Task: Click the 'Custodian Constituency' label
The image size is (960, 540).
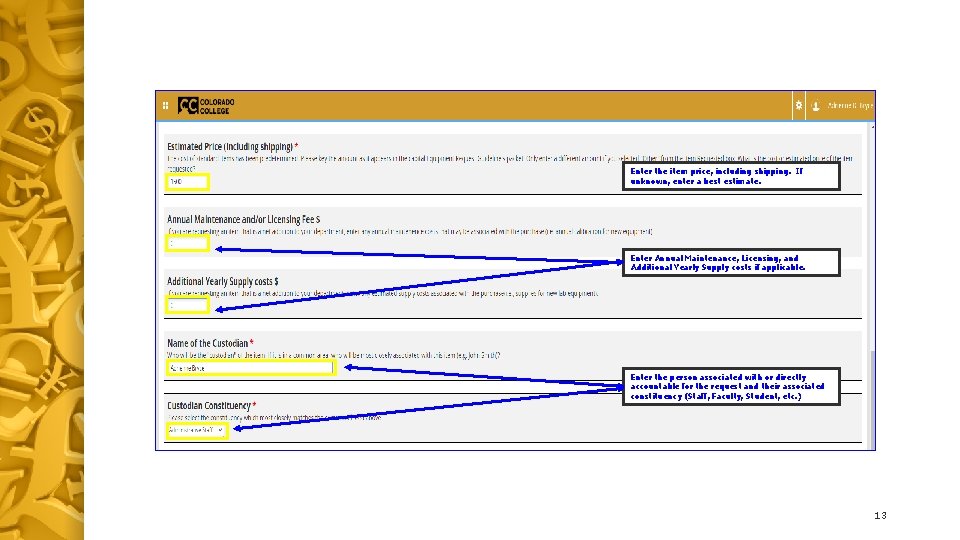Action: click(x=209, y=405)
